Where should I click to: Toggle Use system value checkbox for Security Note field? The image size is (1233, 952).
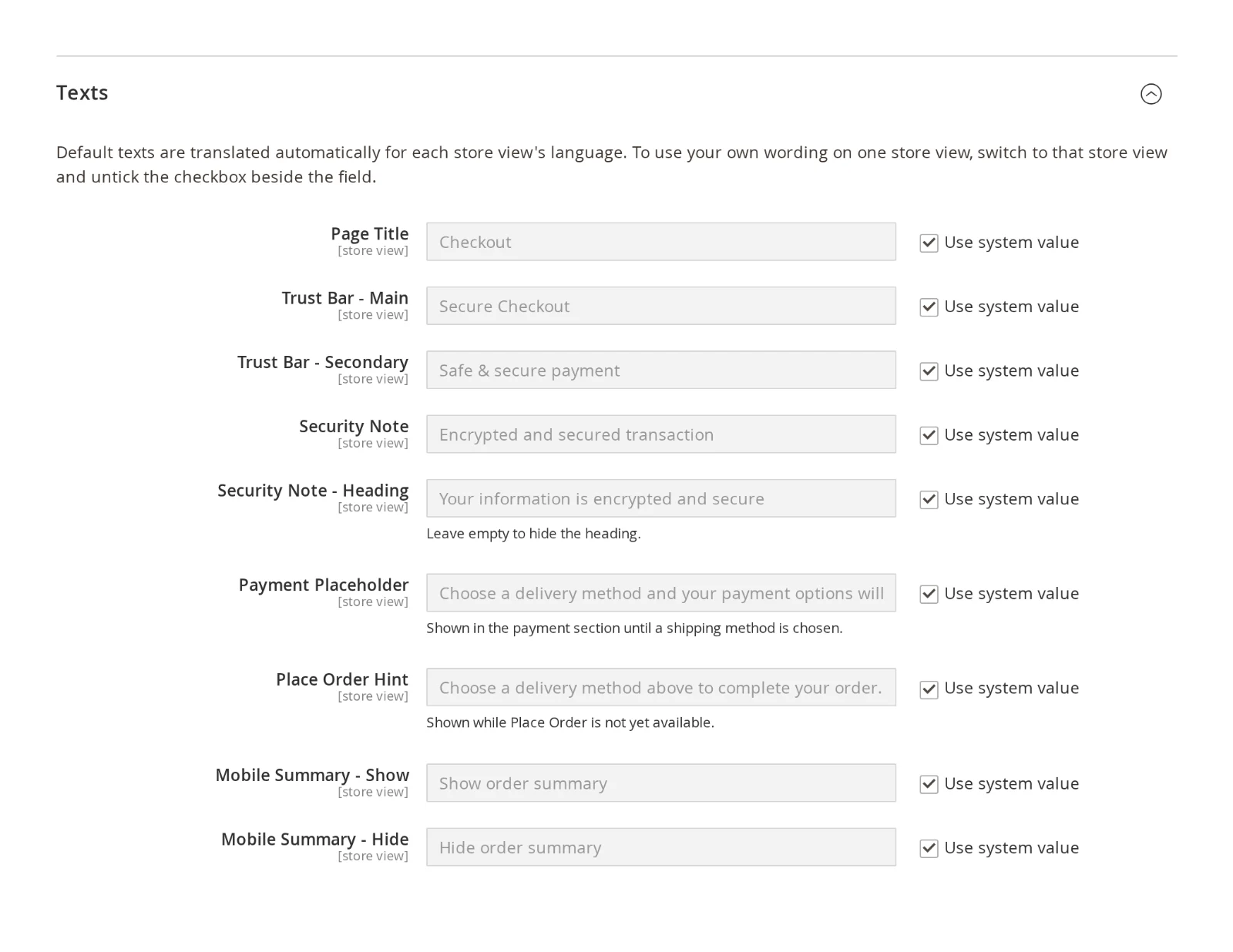click(x=929, y=435)
